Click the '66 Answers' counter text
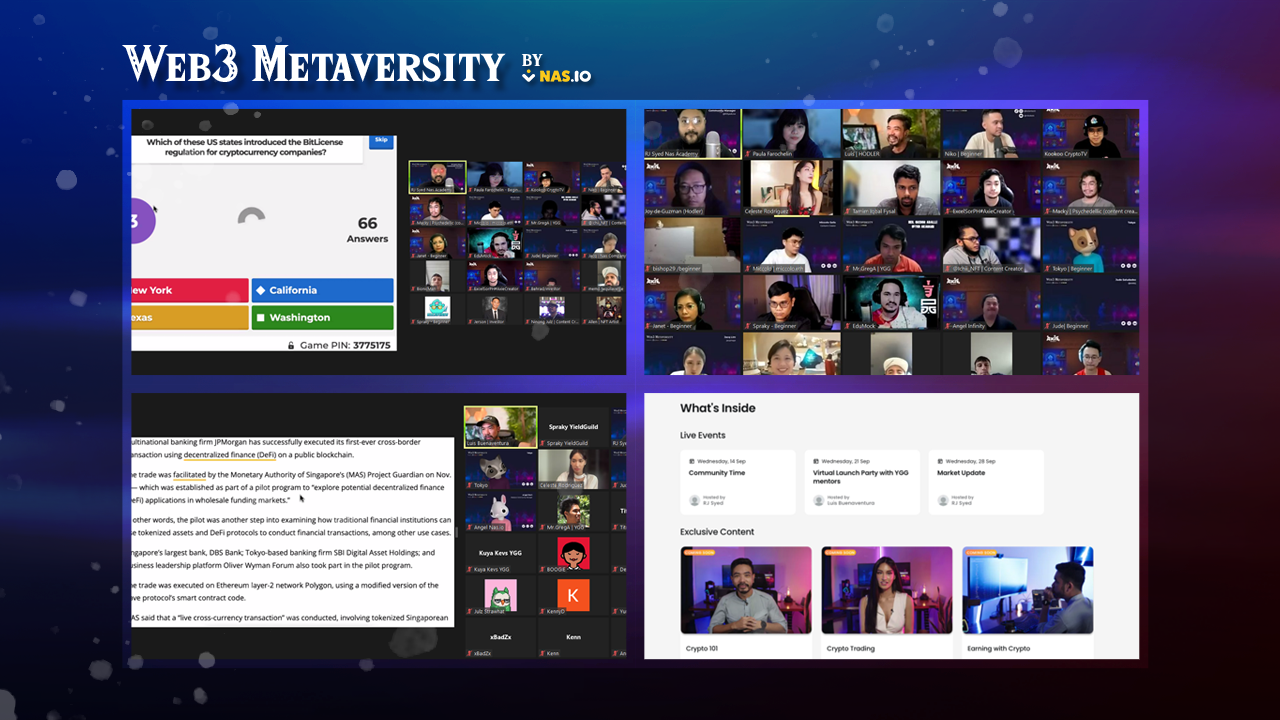Screen dimensions: 1280x720 click(367, 229)
